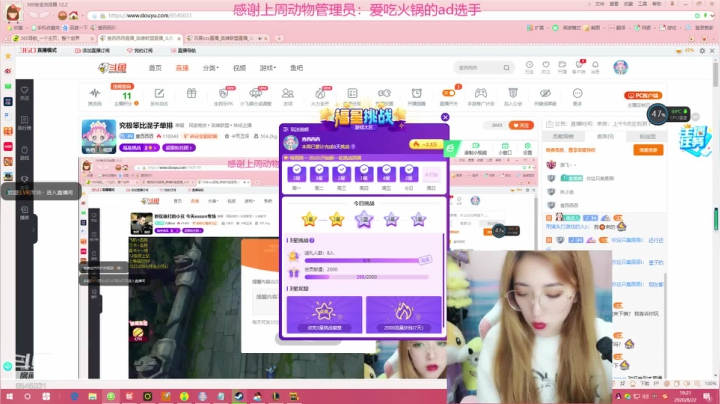Click the orange 关注 follow button
The height and width of the screenshot is (404, 720).
coord(521,125)
